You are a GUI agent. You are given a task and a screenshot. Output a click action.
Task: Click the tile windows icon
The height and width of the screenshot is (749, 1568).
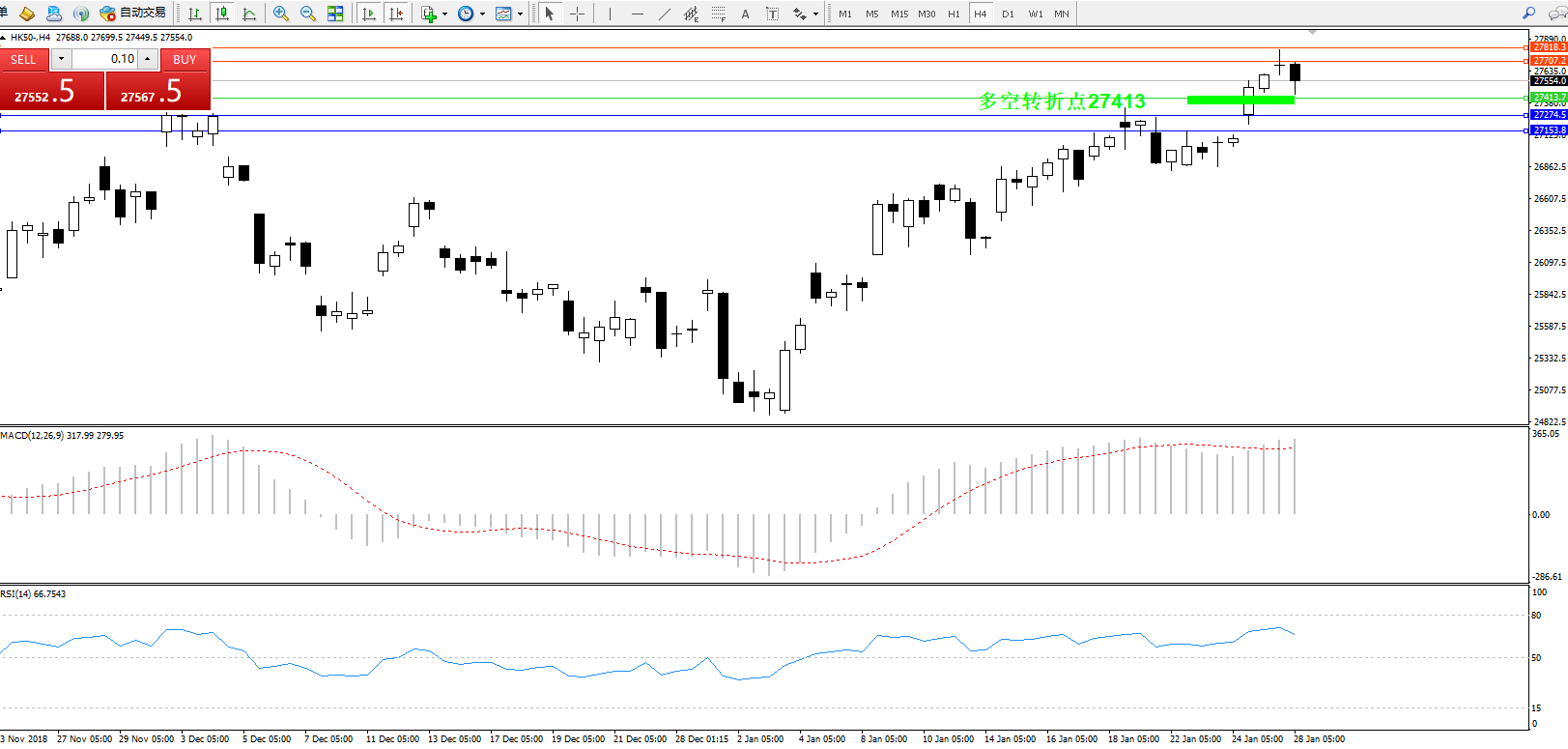(x=335, y=14)
